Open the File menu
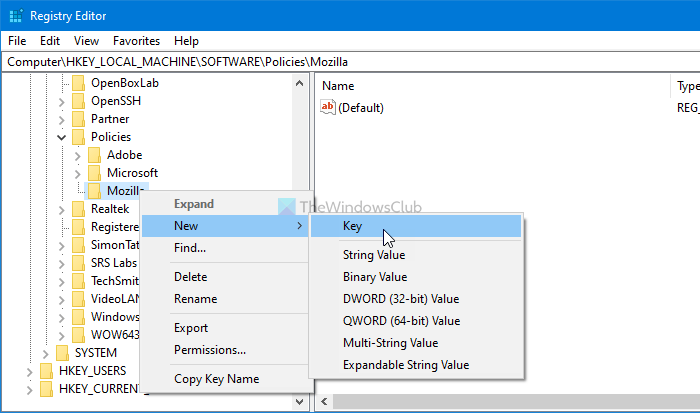 click(x=17, y=41)
